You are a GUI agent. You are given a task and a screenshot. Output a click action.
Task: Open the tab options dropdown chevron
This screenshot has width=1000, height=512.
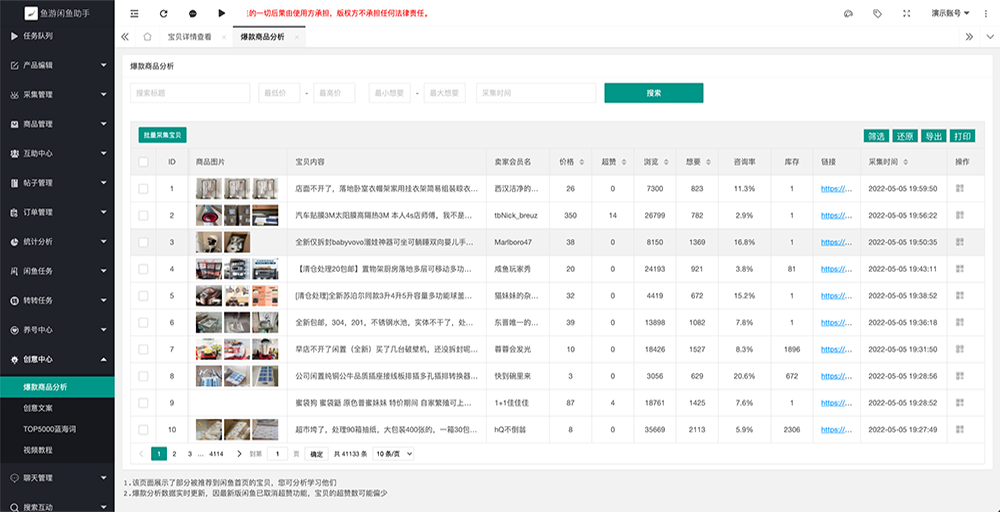click(x=990, y=37)
